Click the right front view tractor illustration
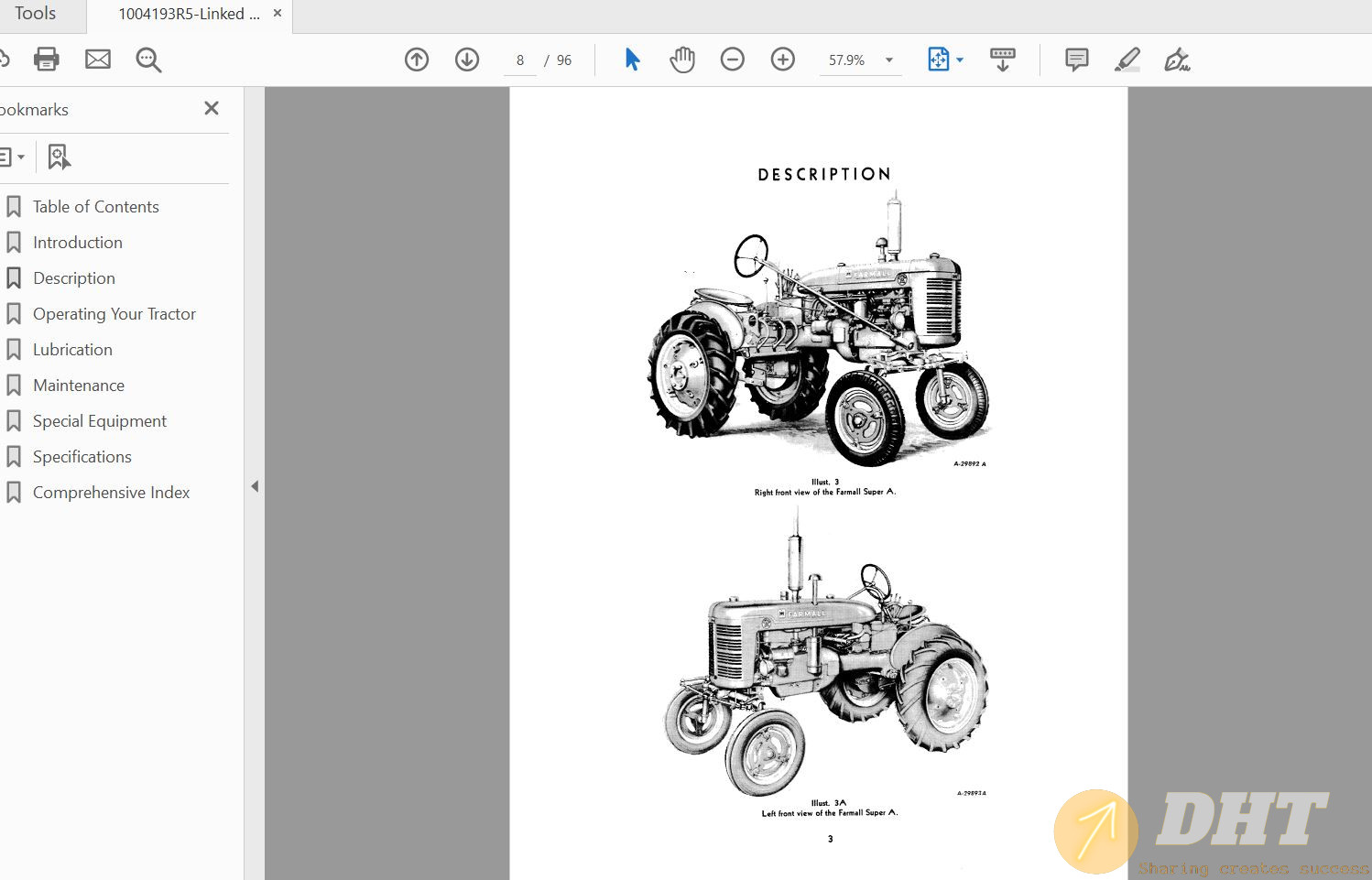This screenshot has height=880, width=1372. [x=818, y=330]
